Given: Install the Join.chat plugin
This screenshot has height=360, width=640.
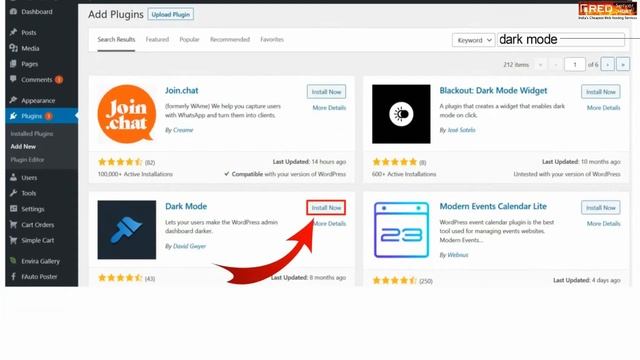Looking at the screenshot, I should click(326, 92).
